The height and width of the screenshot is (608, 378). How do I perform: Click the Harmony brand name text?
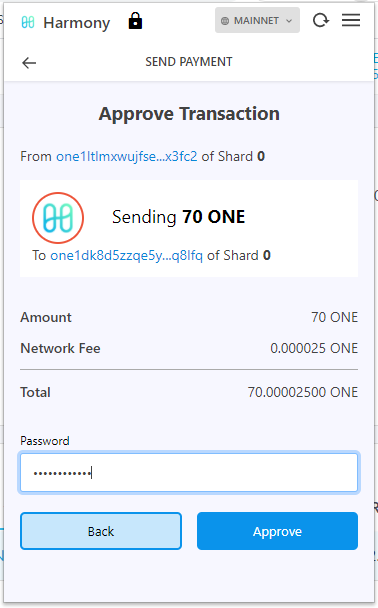pyautogui.click(x=77, y=23)
